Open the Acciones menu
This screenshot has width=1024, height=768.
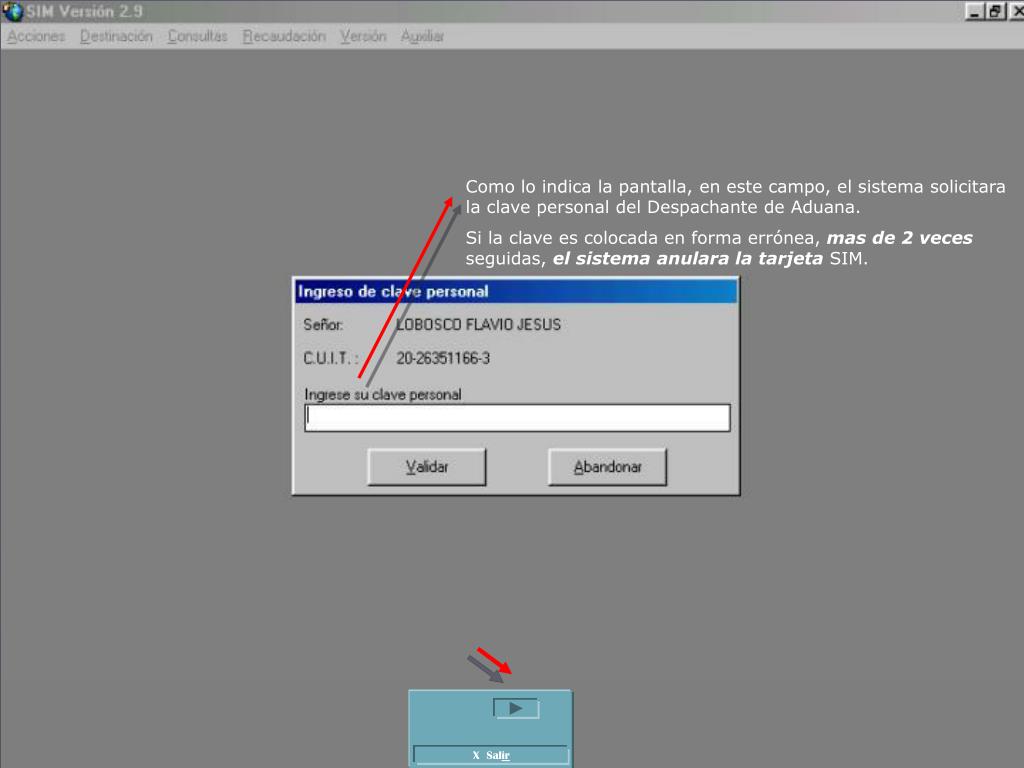pyautogui.click(x=36, y=37)
